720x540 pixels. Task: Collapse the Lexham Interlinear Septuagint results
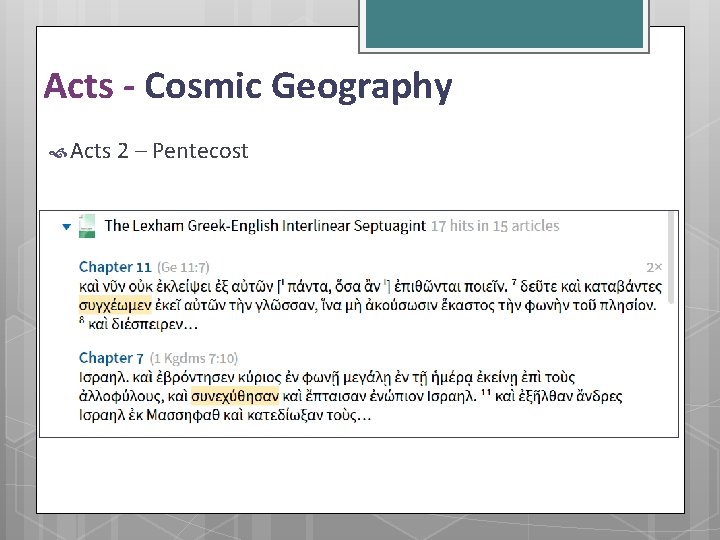(x=67, y=226)
